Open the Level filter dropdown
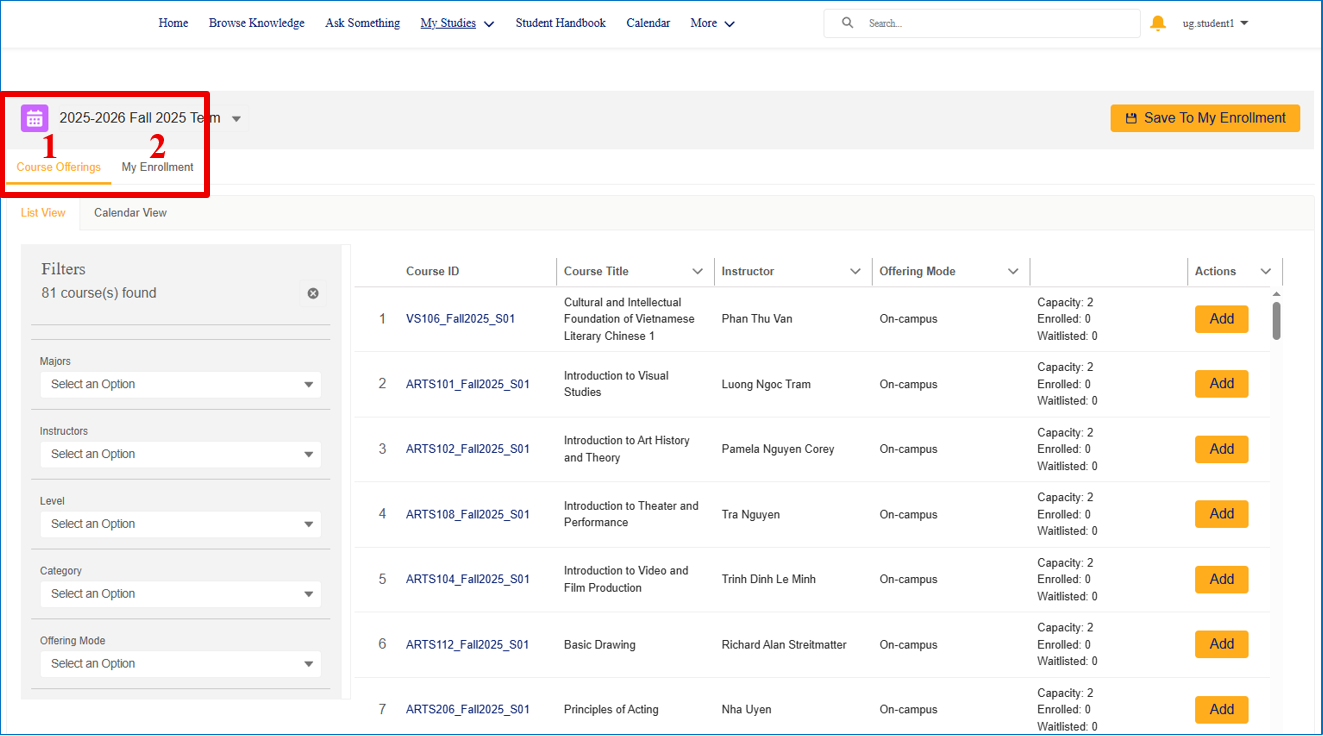Image resolution: width=1323 pixels, height=736 pixels. (x=181, y=524)
